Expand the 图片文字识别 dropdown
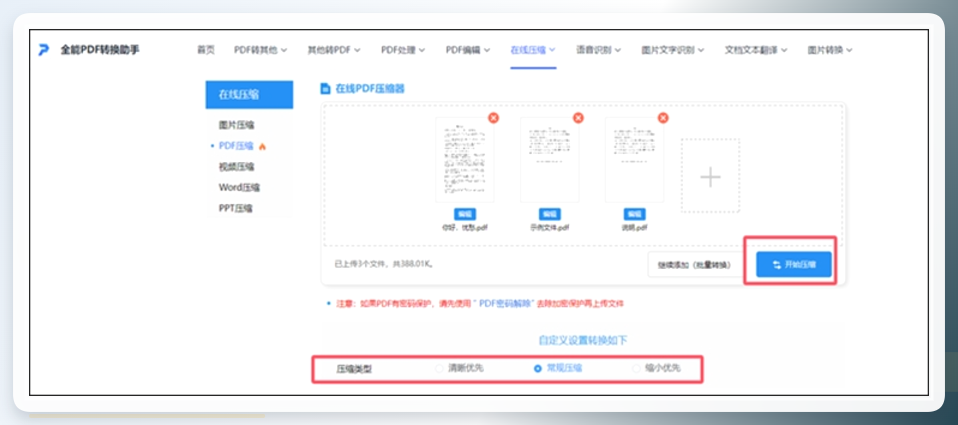 pos(673,50)
